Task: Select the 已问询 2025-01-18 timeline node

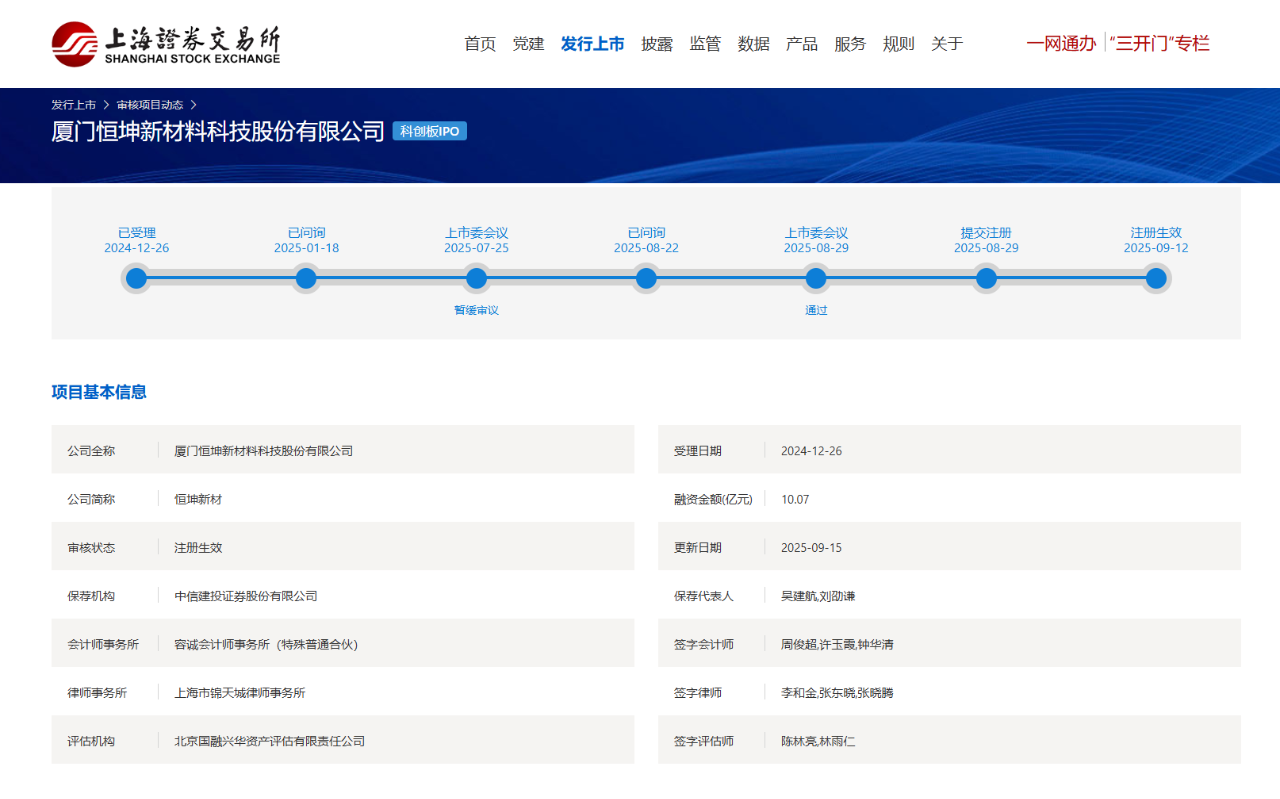Action: point(307,278)
